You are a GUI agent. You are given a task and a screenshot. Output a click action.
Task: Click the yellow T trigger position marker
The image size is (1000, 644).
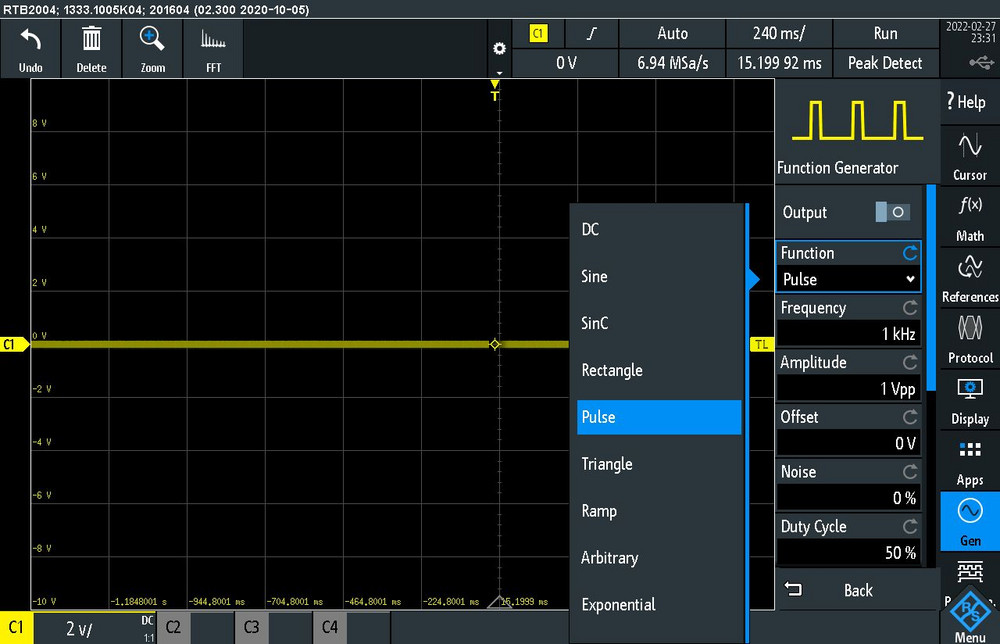click(495, 91)
